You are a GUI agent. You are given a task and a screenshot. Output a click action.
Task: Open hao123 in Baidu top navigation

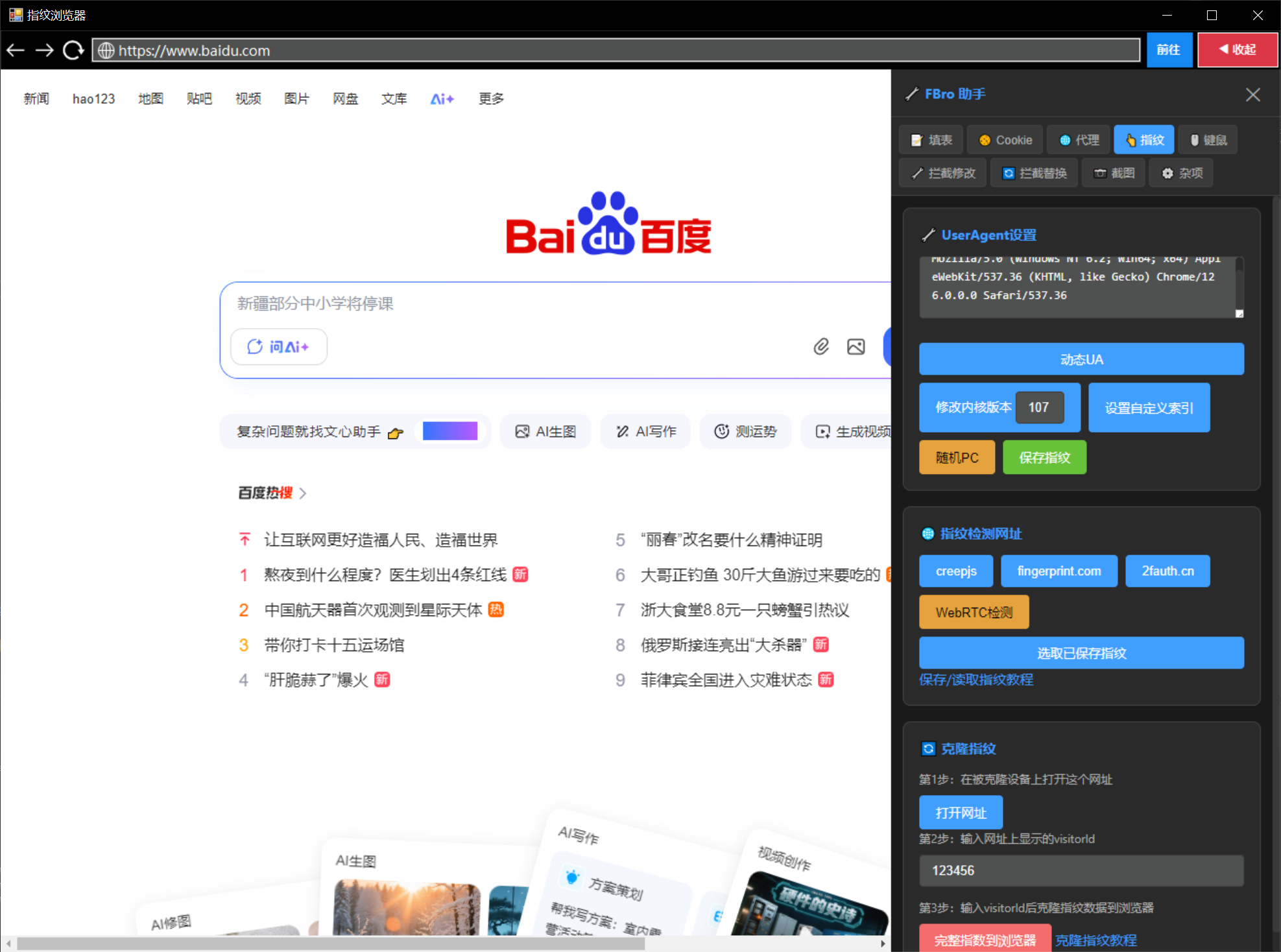93,99
